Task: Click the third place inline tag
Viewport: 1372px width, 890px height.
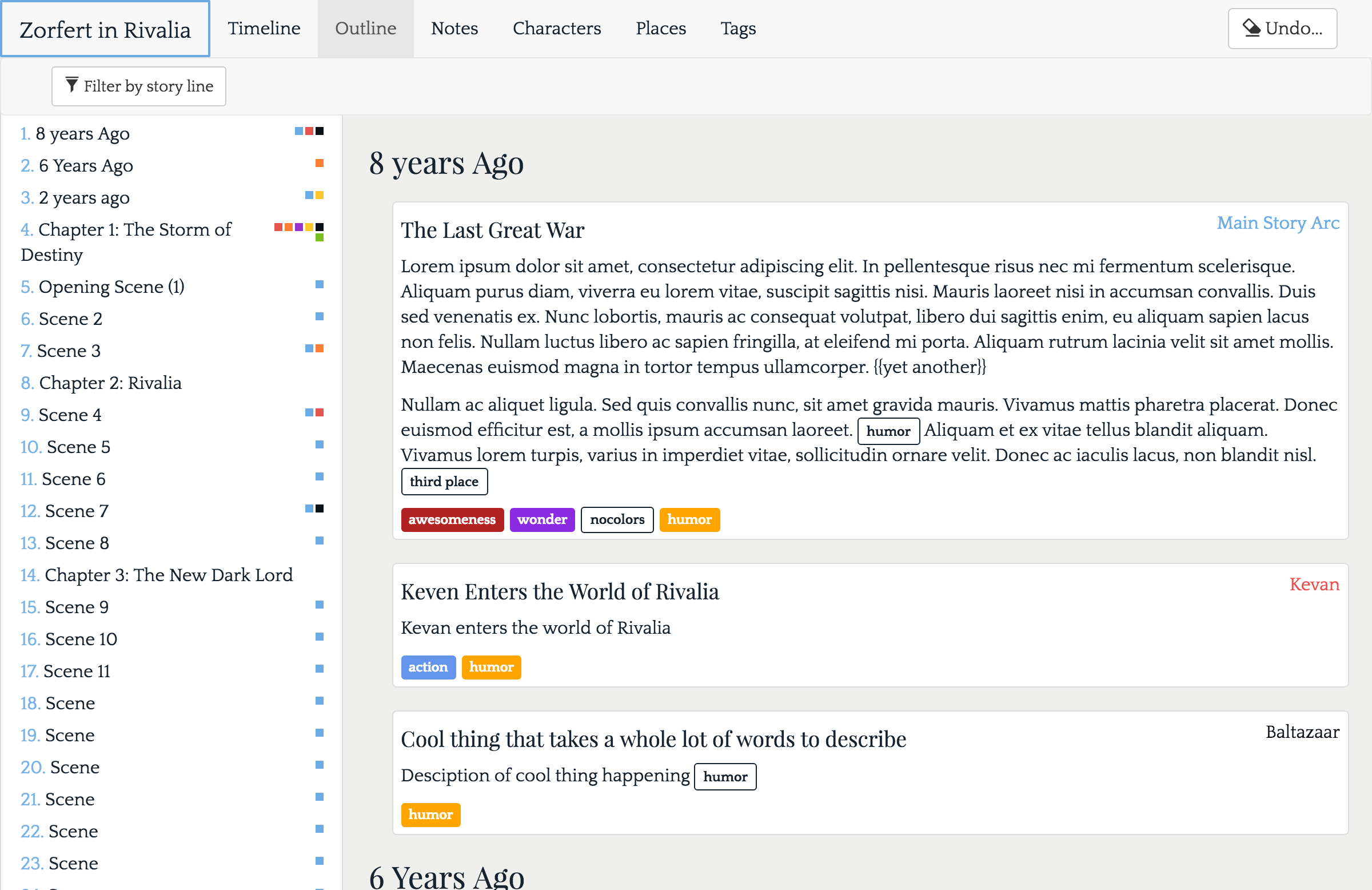Action: tap(444, 482)
